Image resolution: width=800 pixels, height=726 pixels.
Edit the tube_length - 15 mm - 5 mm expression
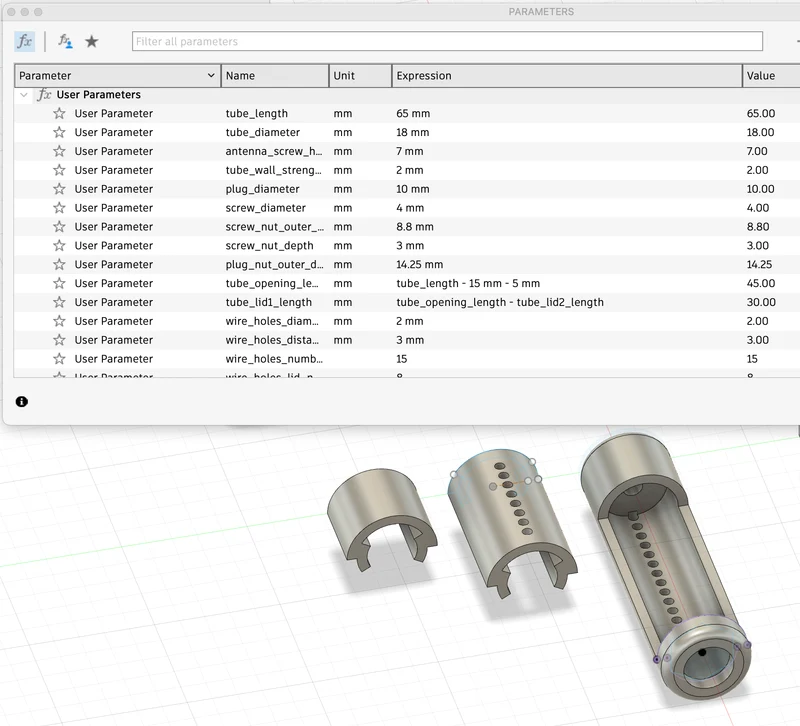(x=468, y=283)
